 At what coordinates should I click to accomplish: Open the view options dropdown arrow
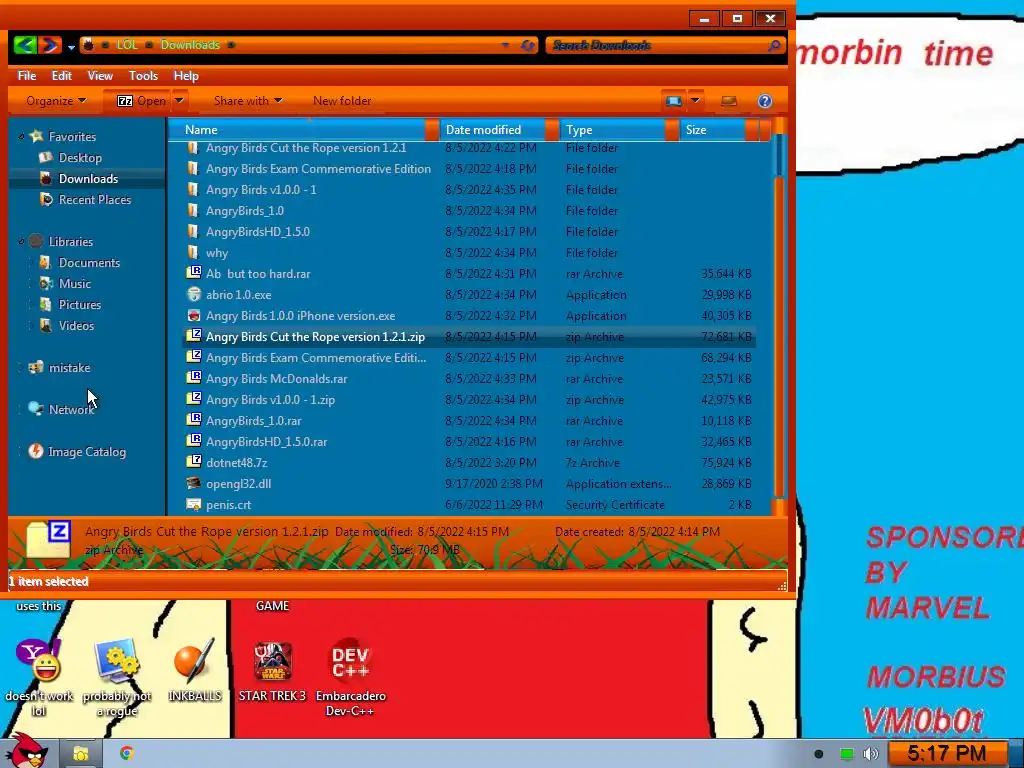pyautogui.click(x=695, y=101)
